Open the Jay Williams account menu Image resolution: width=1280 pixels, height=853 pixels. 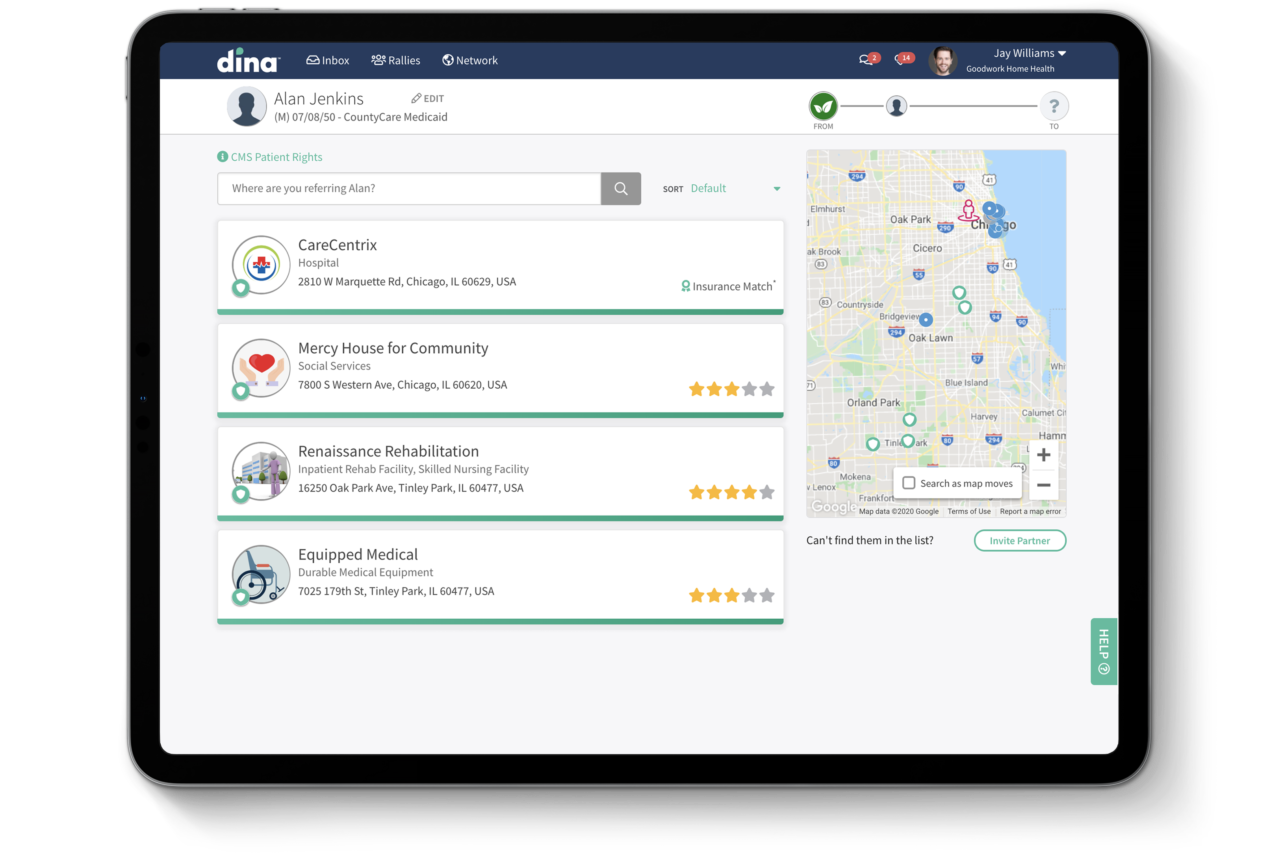tap(1029, 53)
